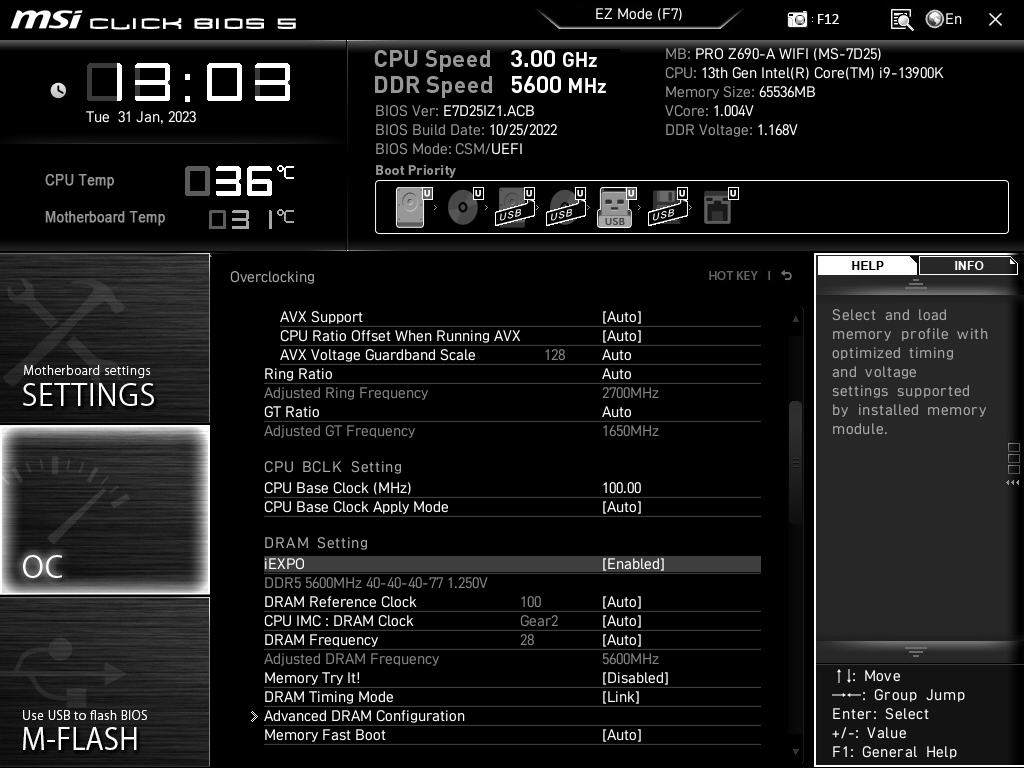Click Adjusted DRAM Frequency 5600MHz value

(x=630, y=659)
